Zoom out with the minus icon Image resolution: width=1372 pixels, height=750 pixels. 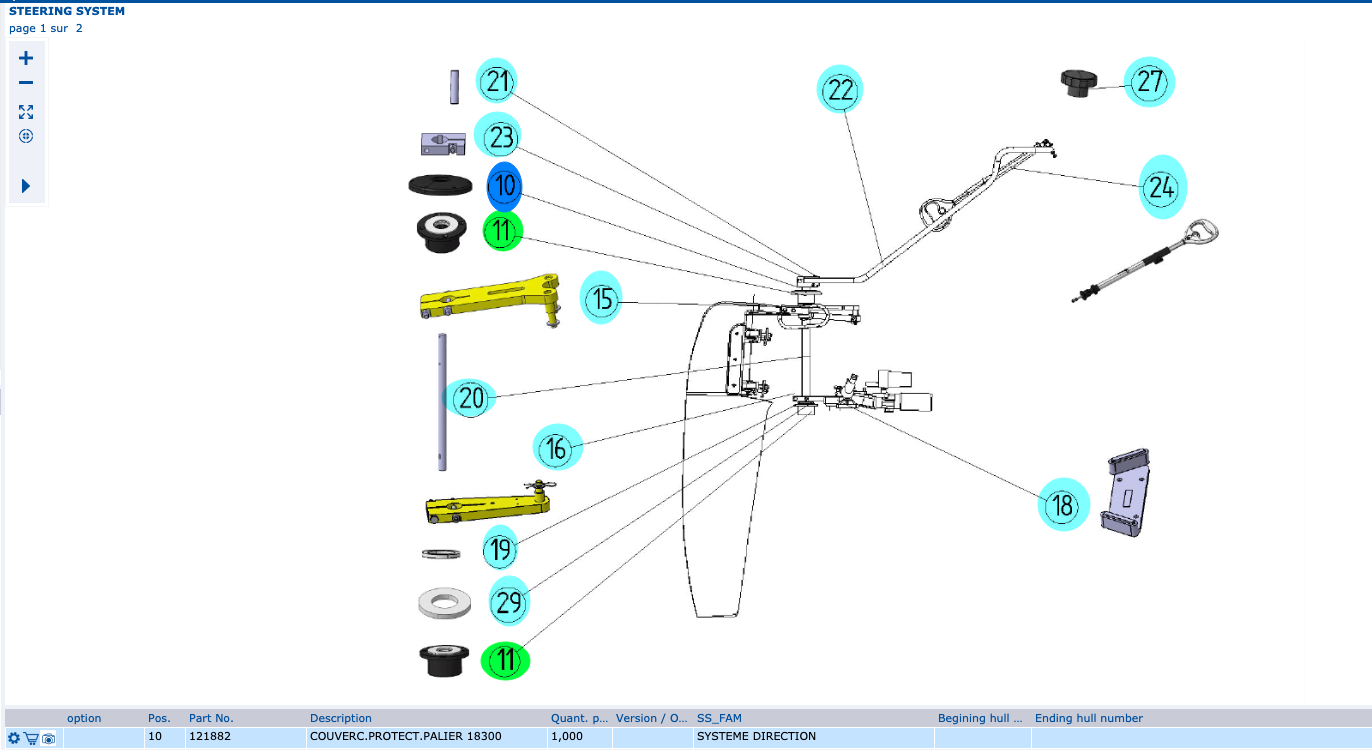(x=26, y=83)
